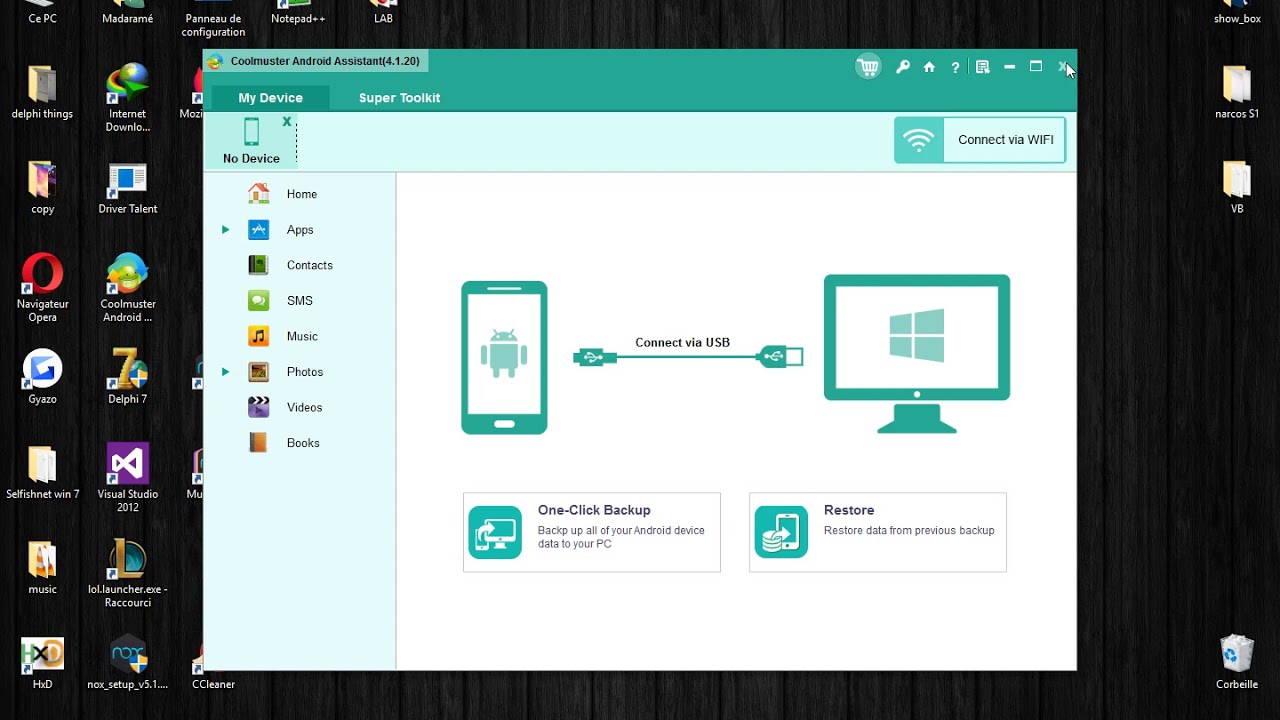
Task: Expand the Photos sidebar arrow
Action: click(x=225, y=372)
